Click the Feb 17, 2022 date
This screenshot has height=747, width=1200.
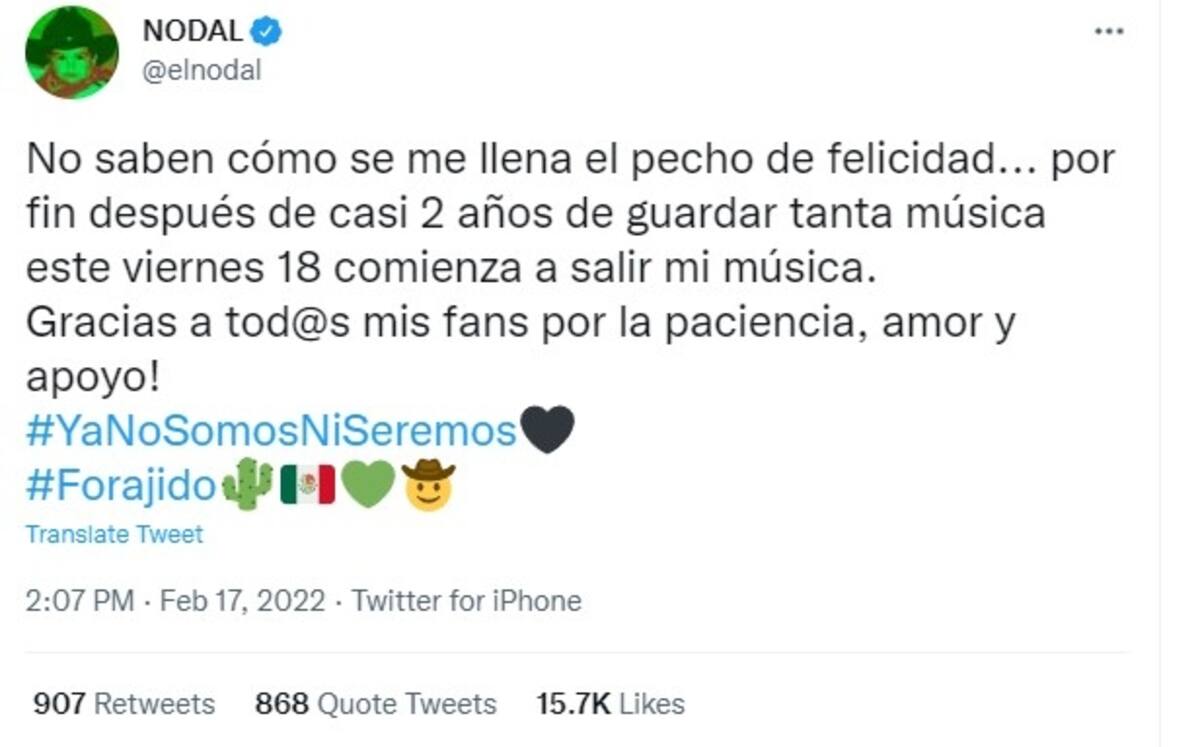point(242,601)
